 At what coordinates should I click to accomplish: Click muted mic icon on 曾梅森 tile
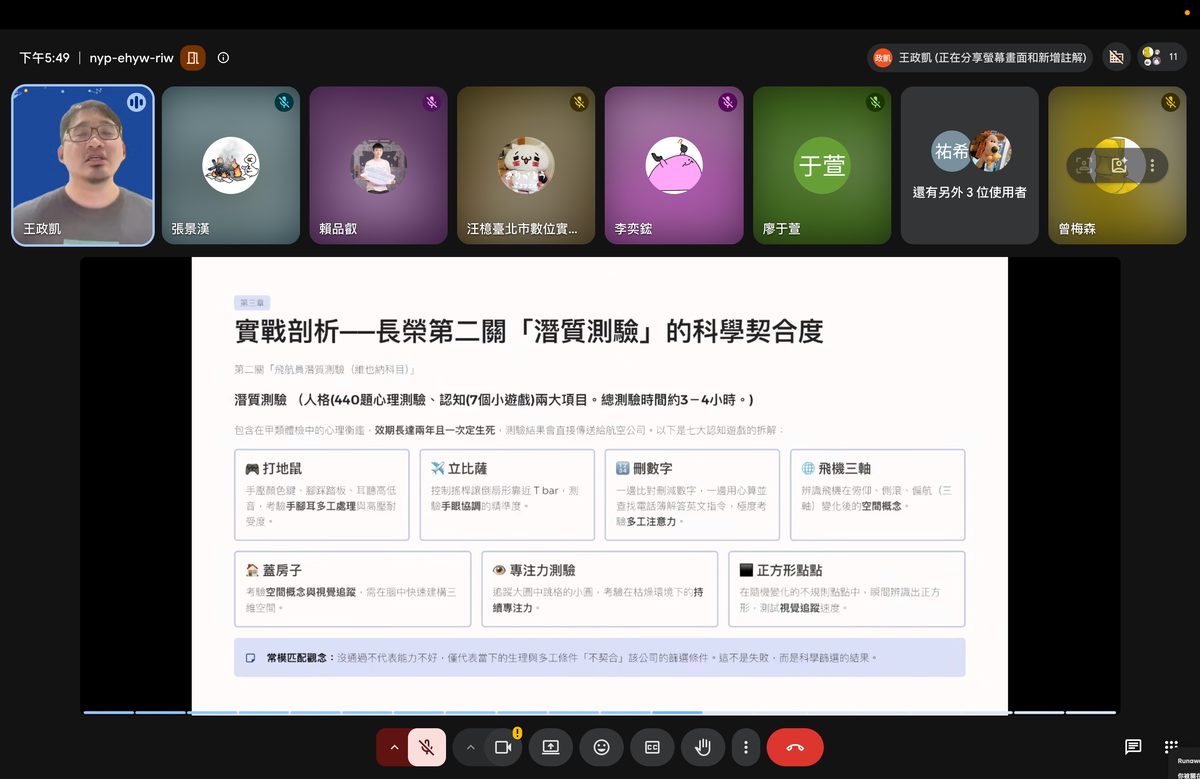click(1170, 102)
